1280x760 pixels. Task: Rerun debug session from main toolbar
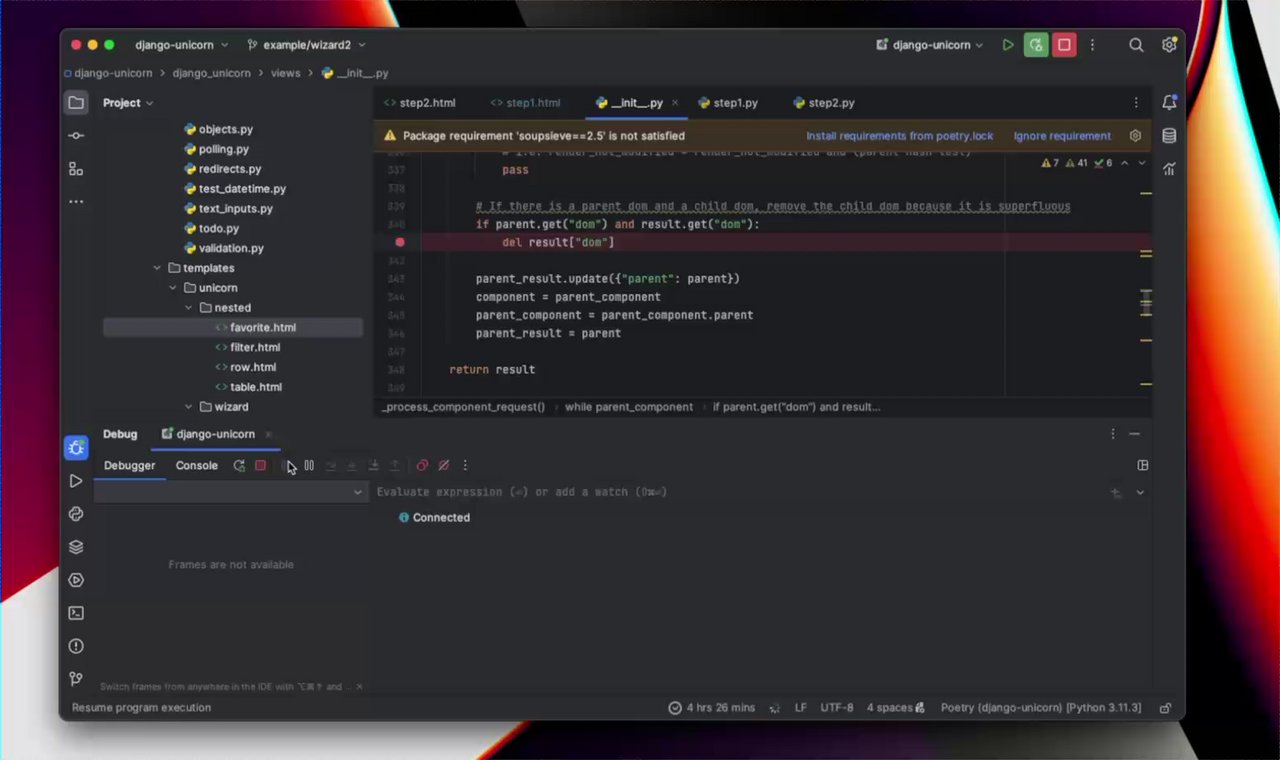tap(1036, 45)
